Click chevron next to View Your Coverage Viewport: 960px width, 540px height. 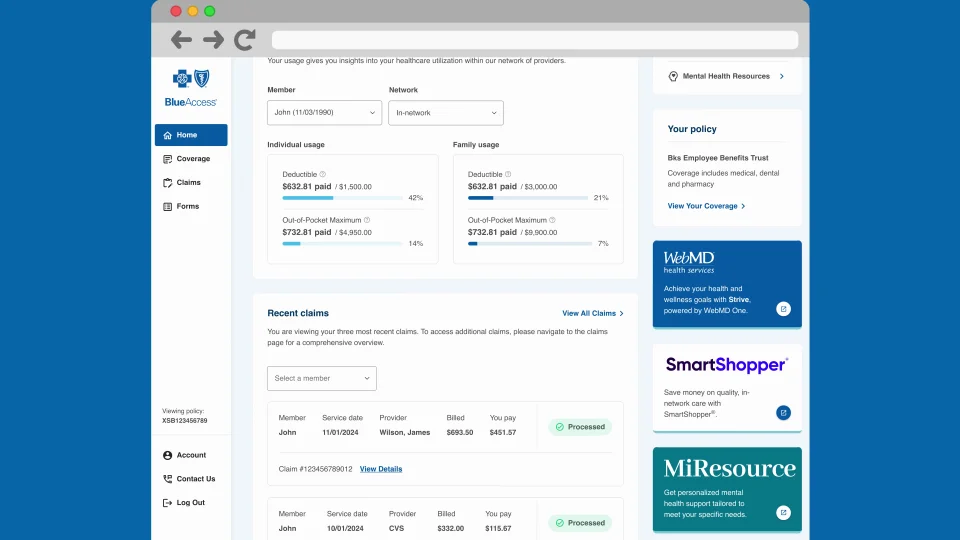[743, 206]
